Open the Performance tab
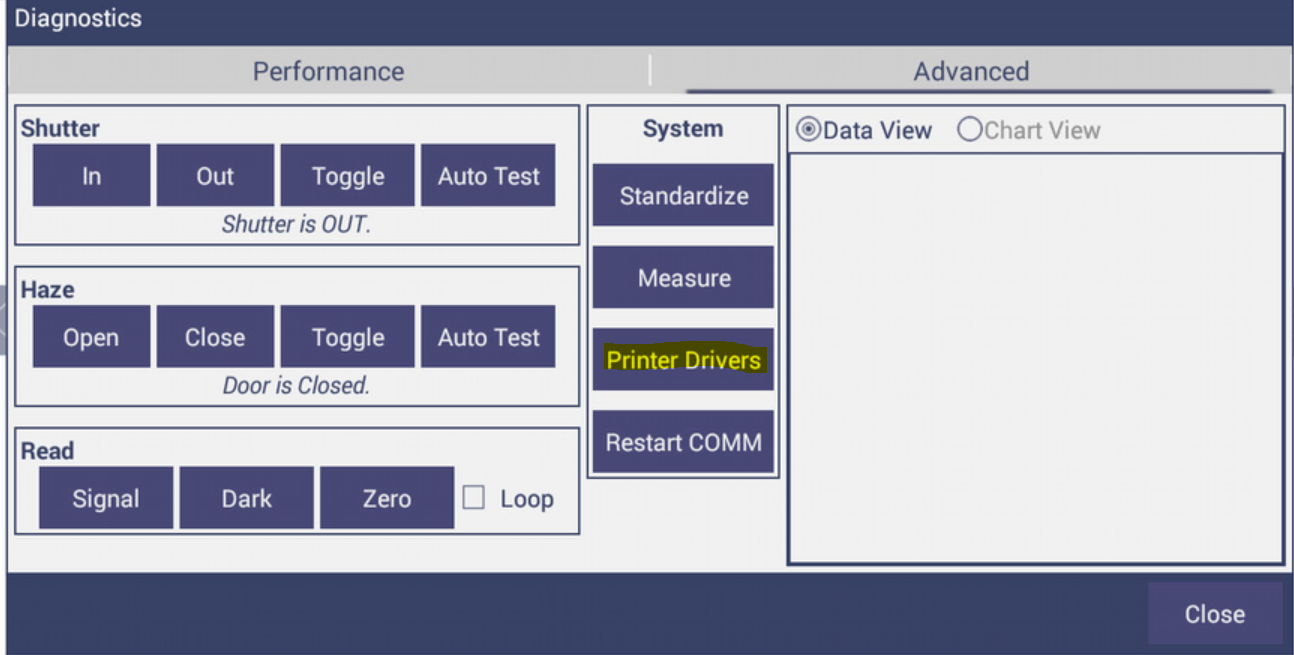 pyautogui.click(x=328, y=71)
